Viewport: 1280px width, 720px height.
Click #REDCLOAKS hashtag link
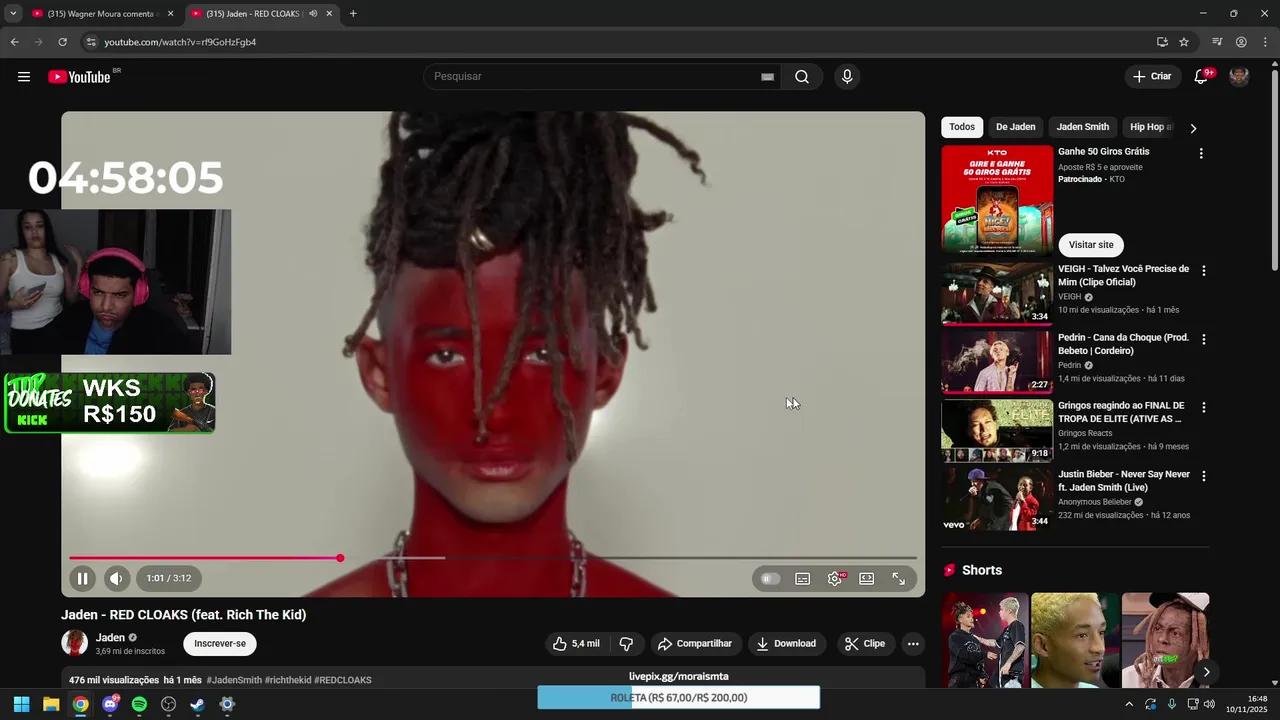343,680
